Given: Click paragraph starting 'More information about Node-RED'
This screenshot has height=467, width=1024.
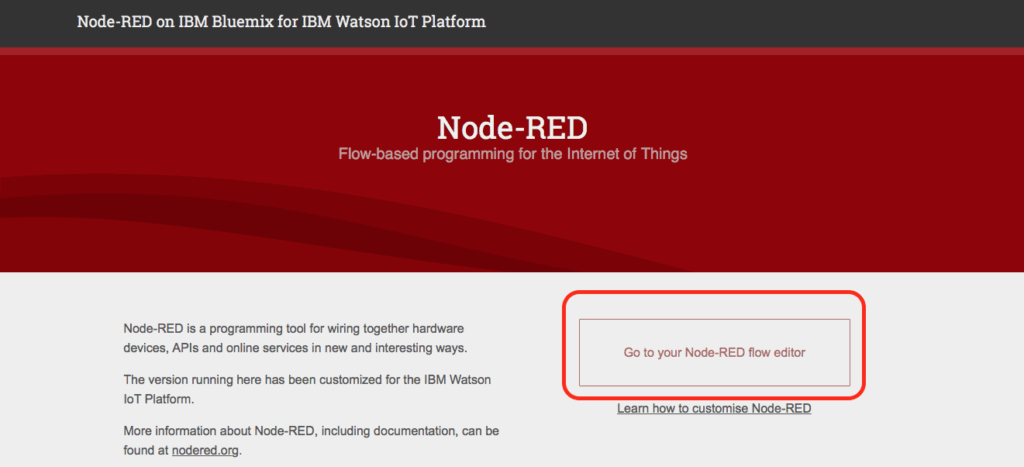Looking at the screenshot, I should 312,441.
